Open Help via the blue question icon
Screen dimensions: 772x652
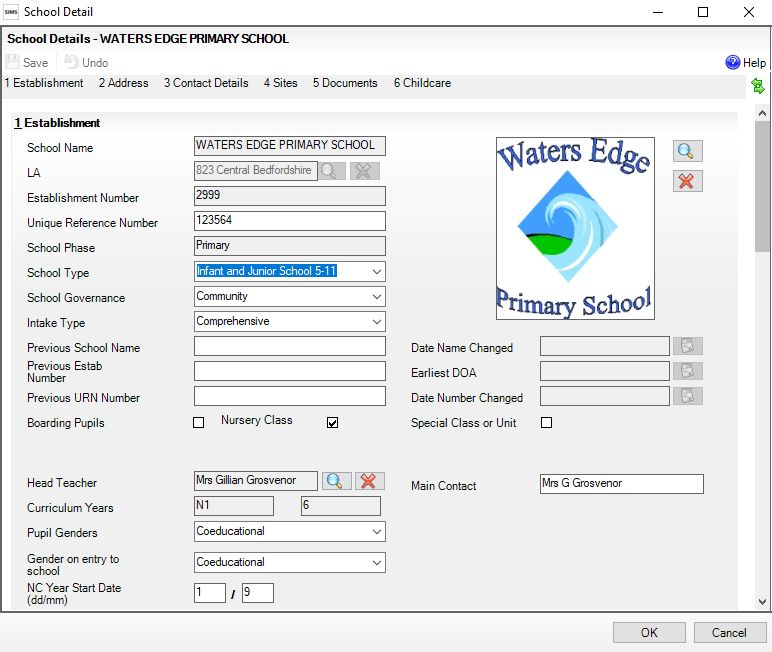coord(733,63)
